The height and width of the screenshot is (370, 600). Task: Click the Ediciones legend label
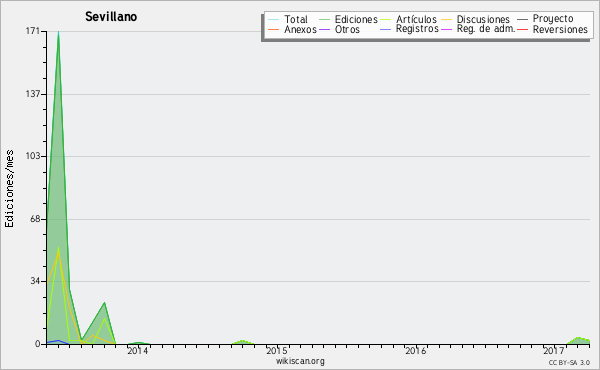point(356,19)
